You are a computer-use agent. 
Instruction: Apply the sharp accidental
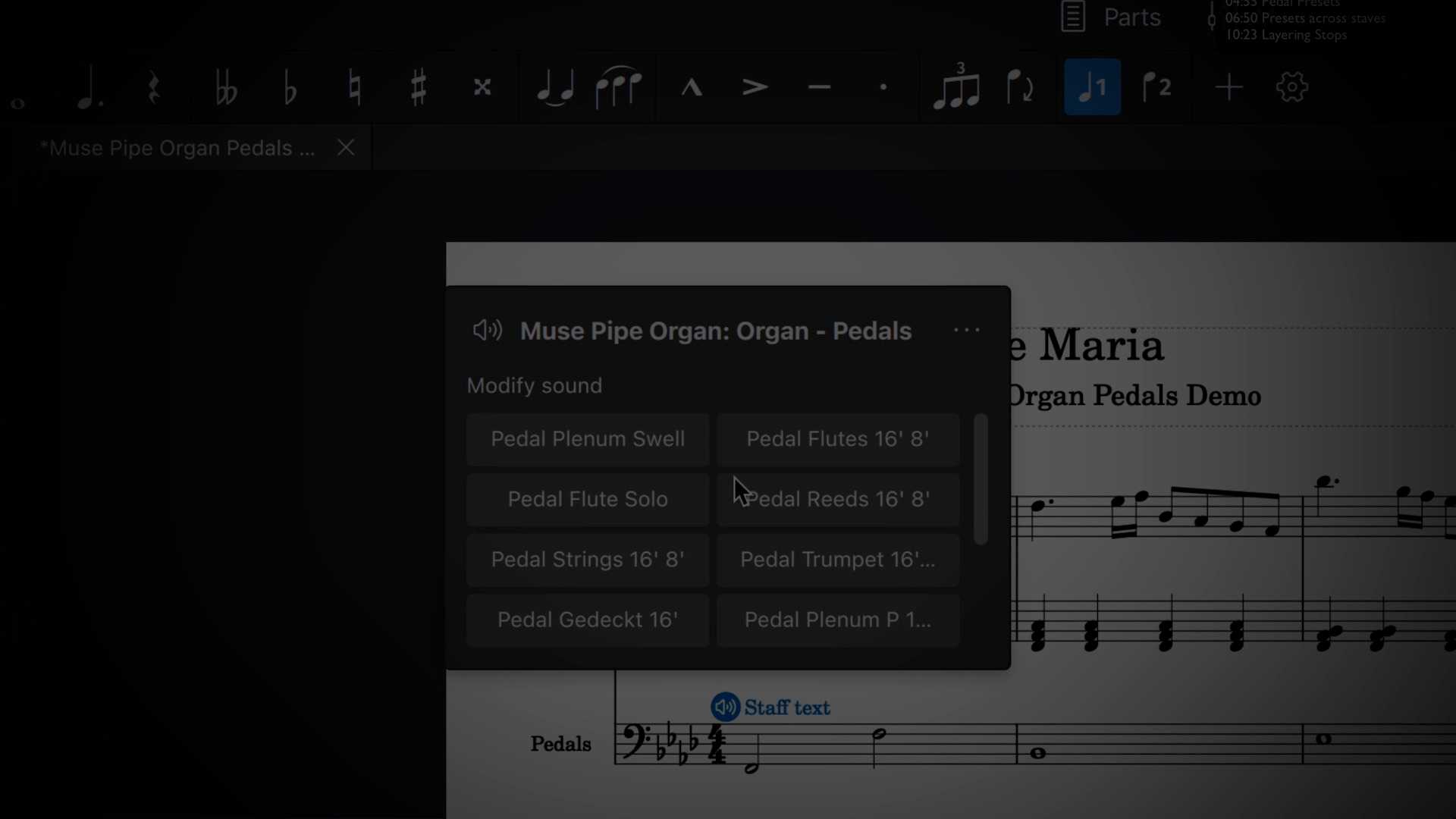[x=418, y=86]
